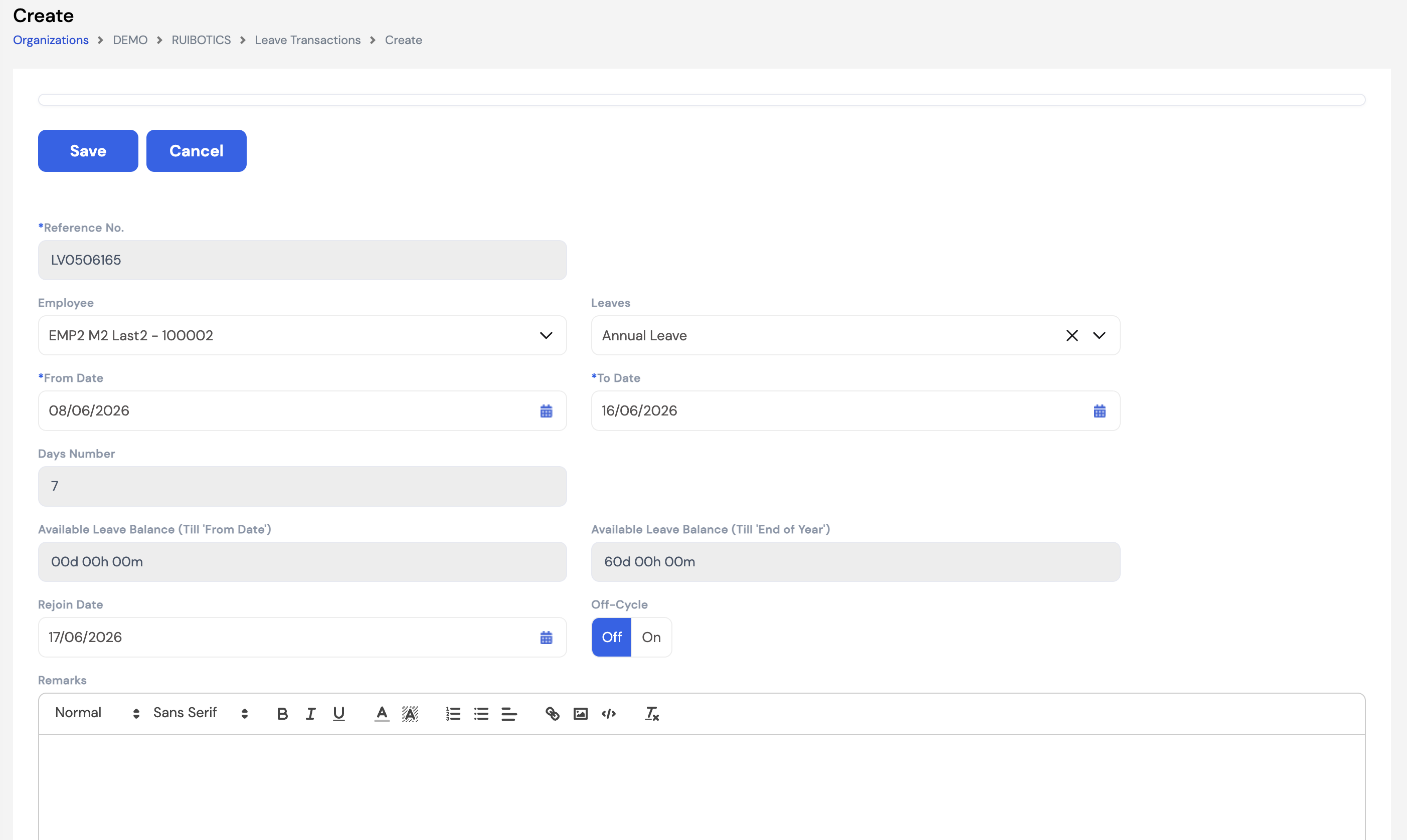Set Off-Cycle to Off
This screenshot has width=1407, height=840.
pos(612,638)
